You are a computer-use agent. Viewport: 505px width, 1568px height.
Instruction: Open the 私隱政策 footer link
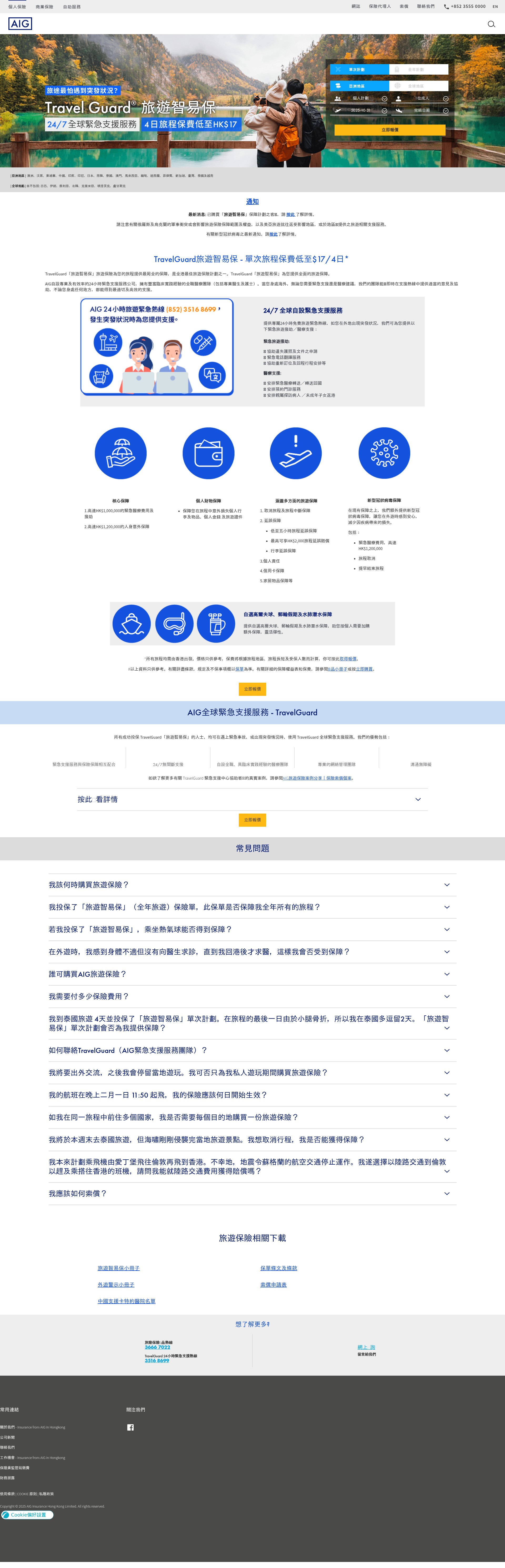coord(46,1494)
